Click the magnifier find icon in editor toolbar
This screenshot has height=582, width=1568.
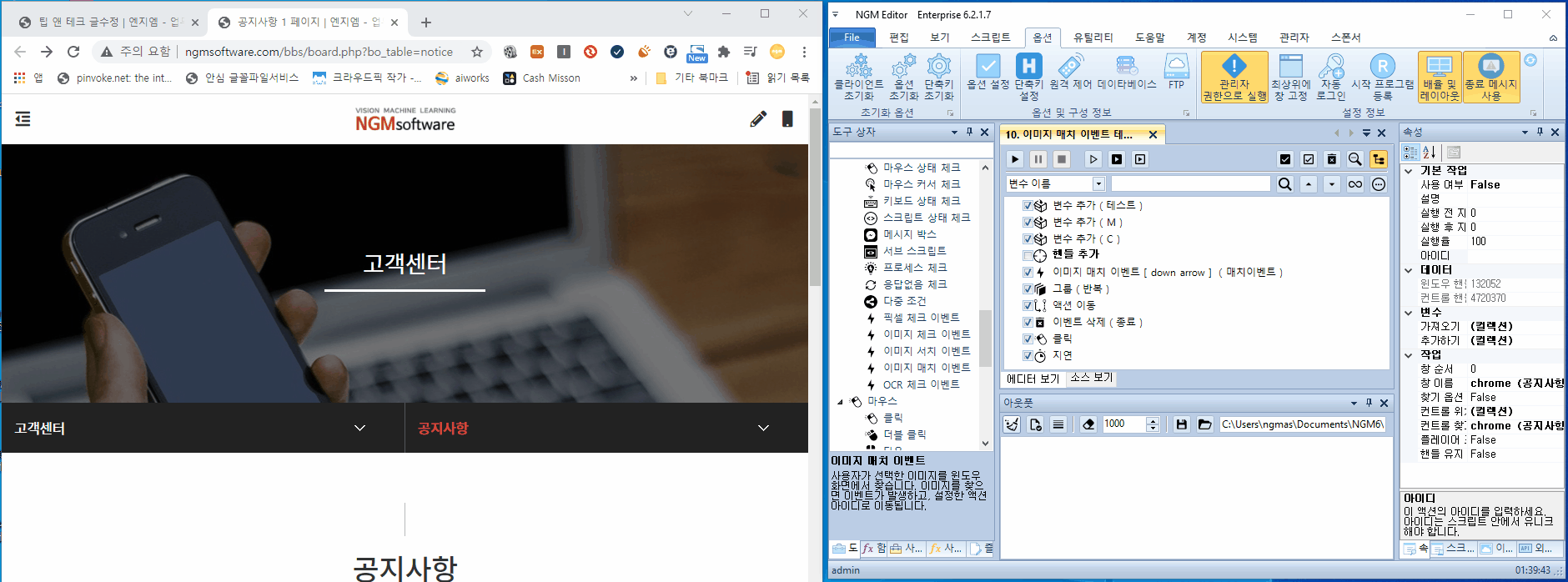pyautogui.click(x=1355, y=159)
